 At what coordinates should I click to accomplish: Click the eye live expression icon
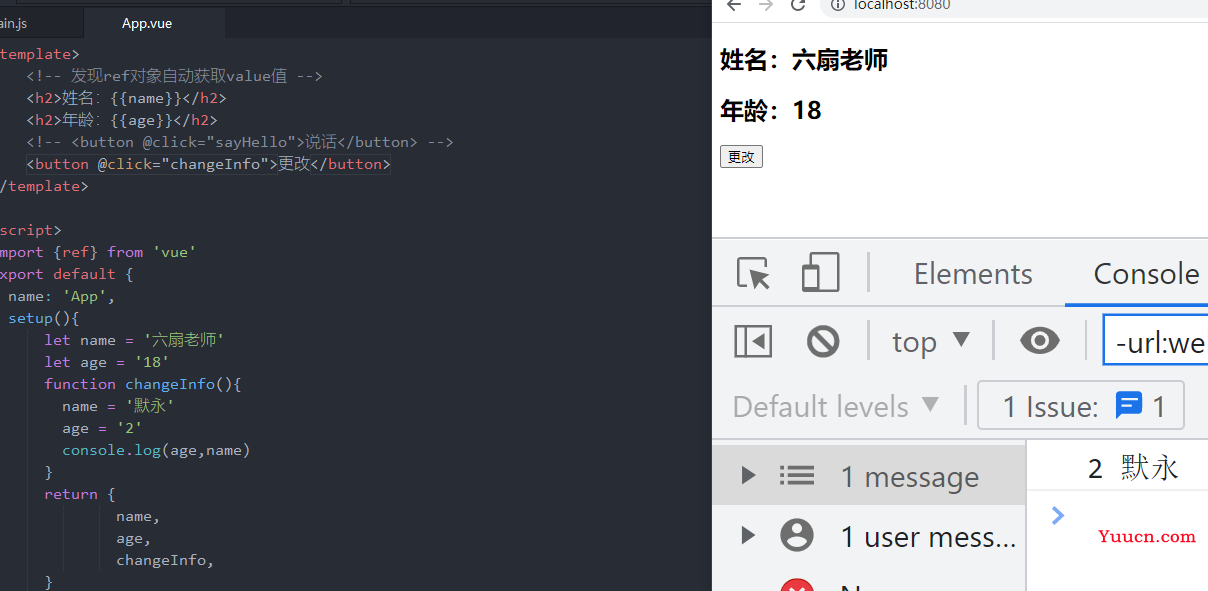(x=1040, y=341)
